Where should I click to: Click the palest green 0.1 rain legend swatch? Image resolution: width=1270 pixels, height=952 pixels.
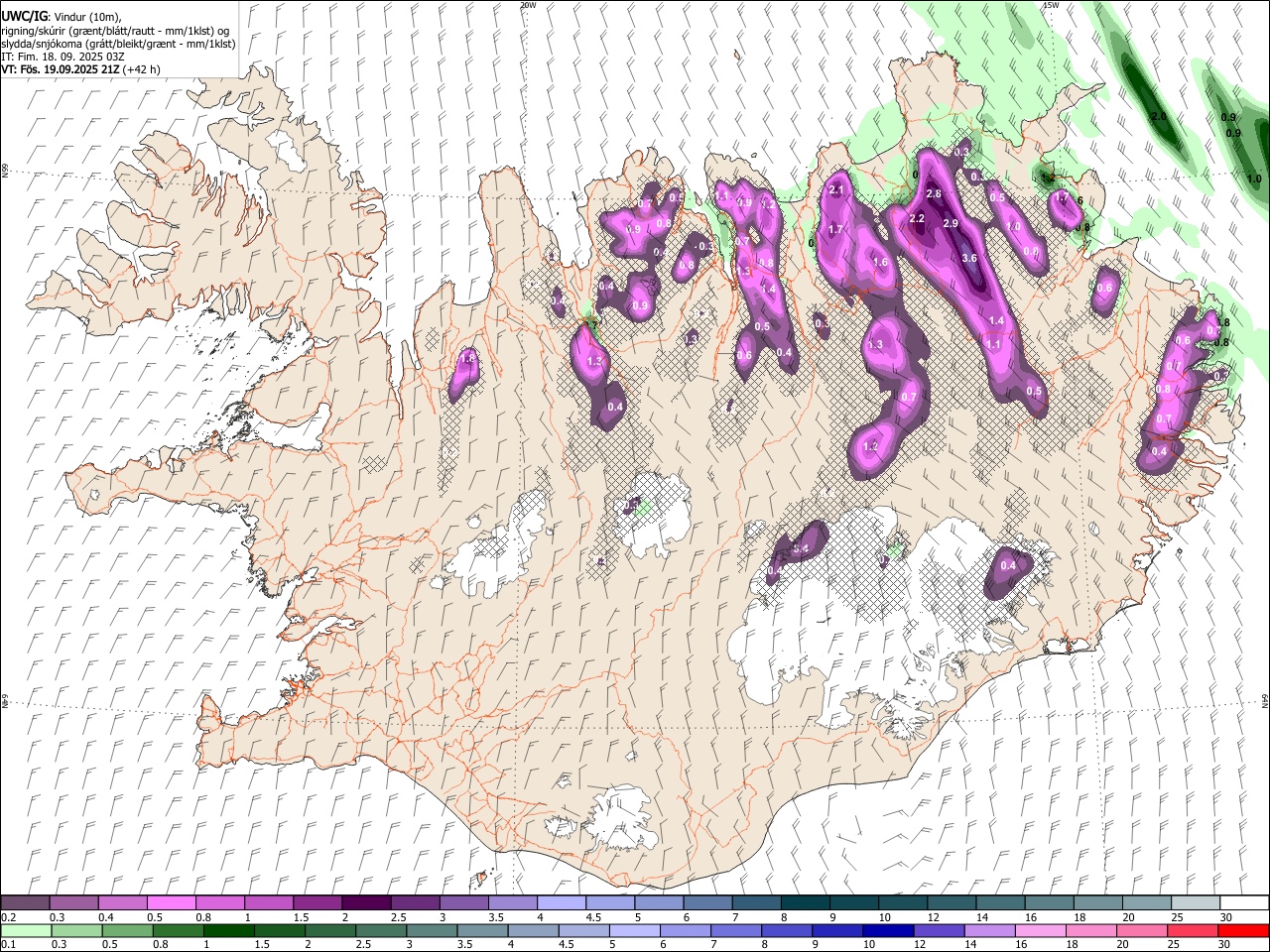(x=25, y=930)
